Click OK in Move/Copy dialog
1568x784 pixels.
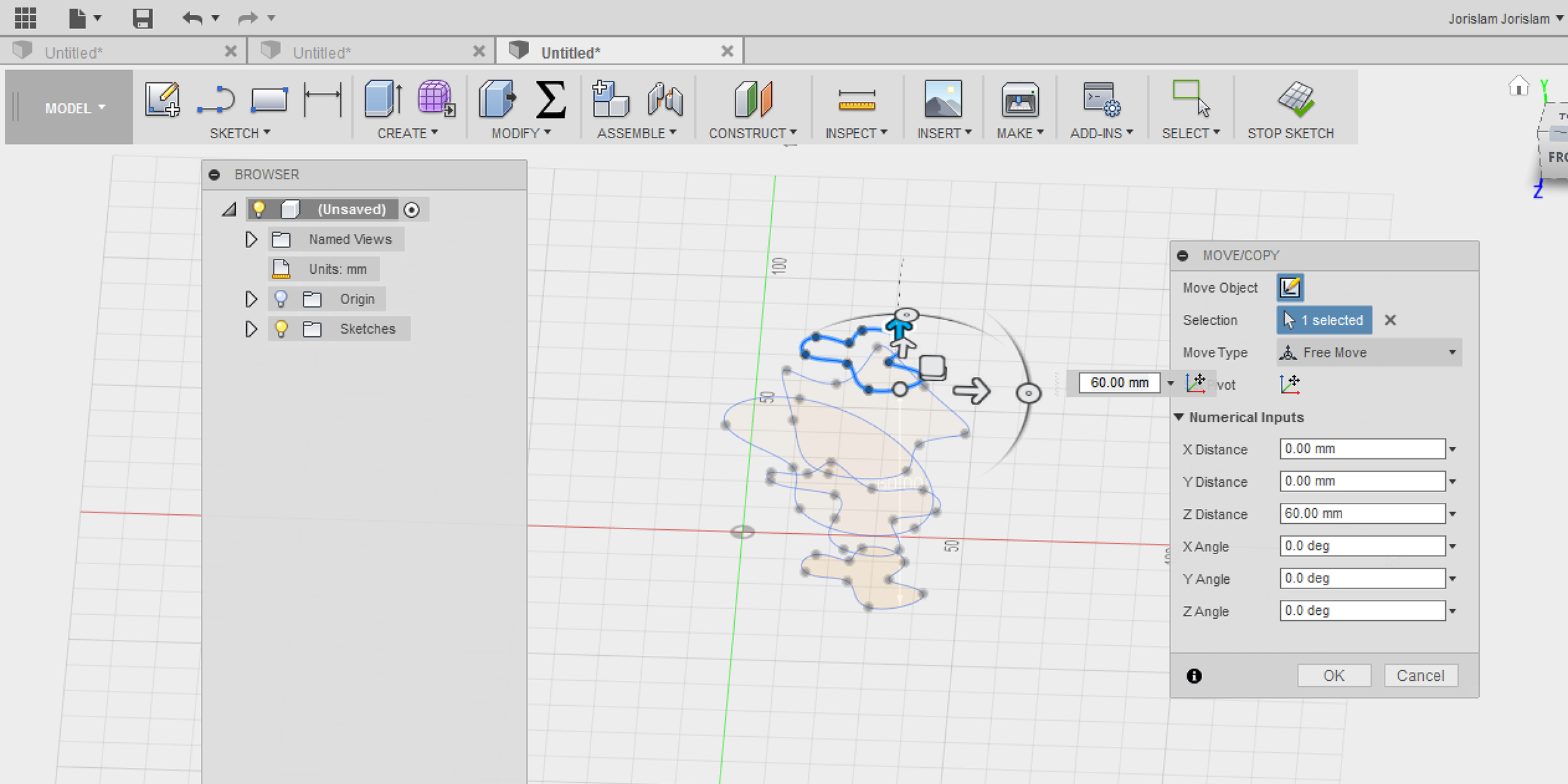[1334, 675]
